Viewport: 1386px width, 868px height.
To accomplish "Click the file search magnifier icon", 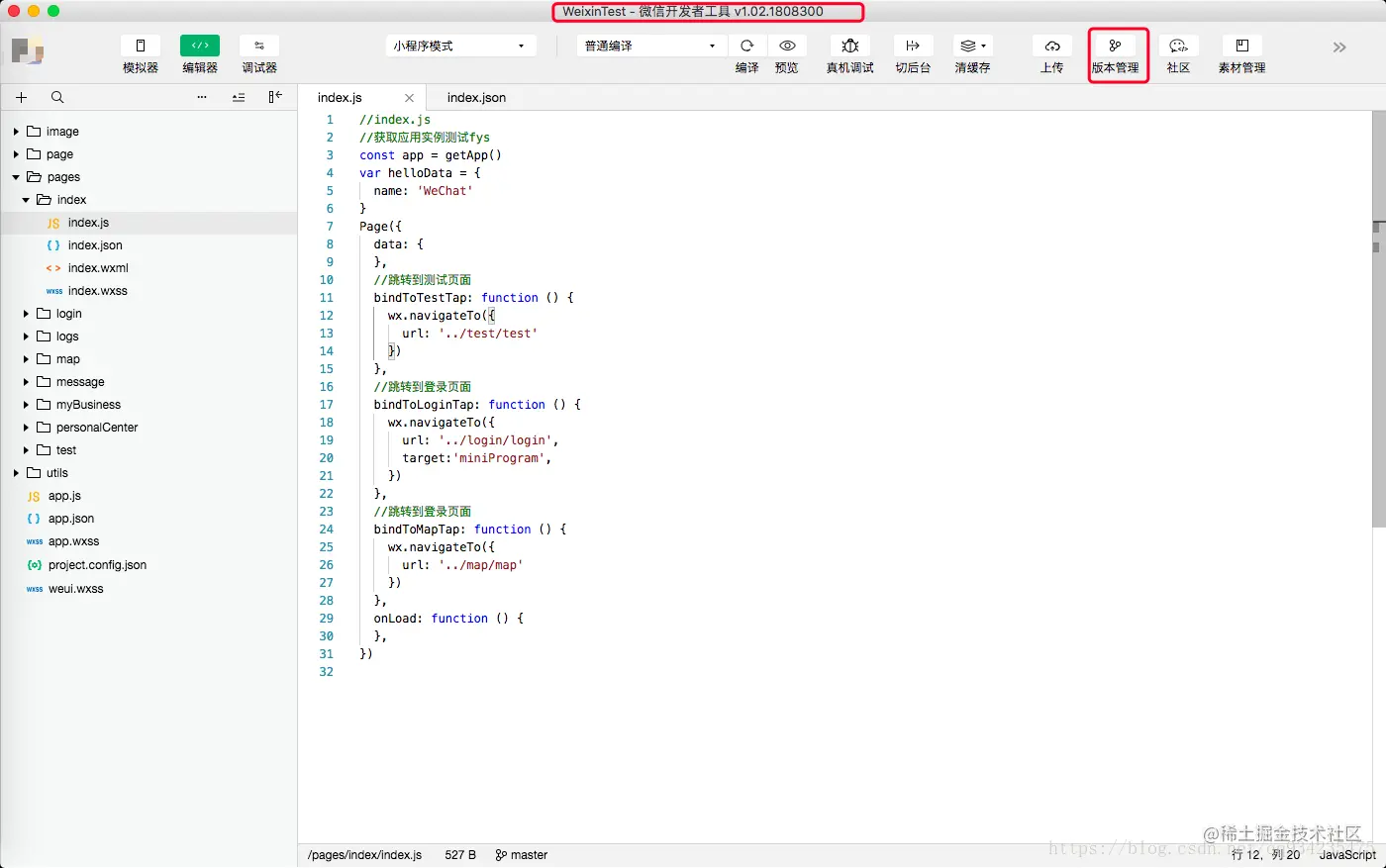I will point(57,97).
